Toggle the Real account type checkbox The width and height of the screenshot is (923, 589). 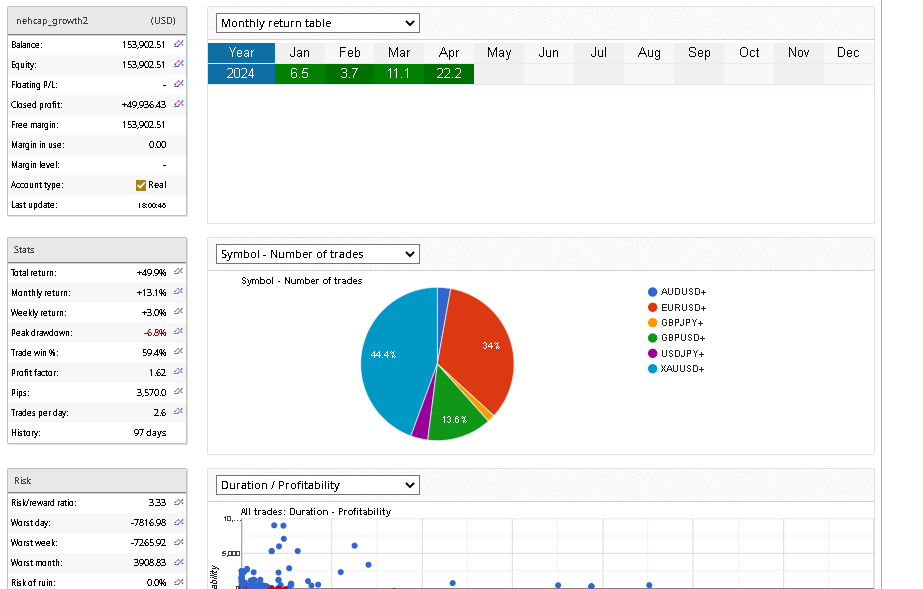pos(141,185)
